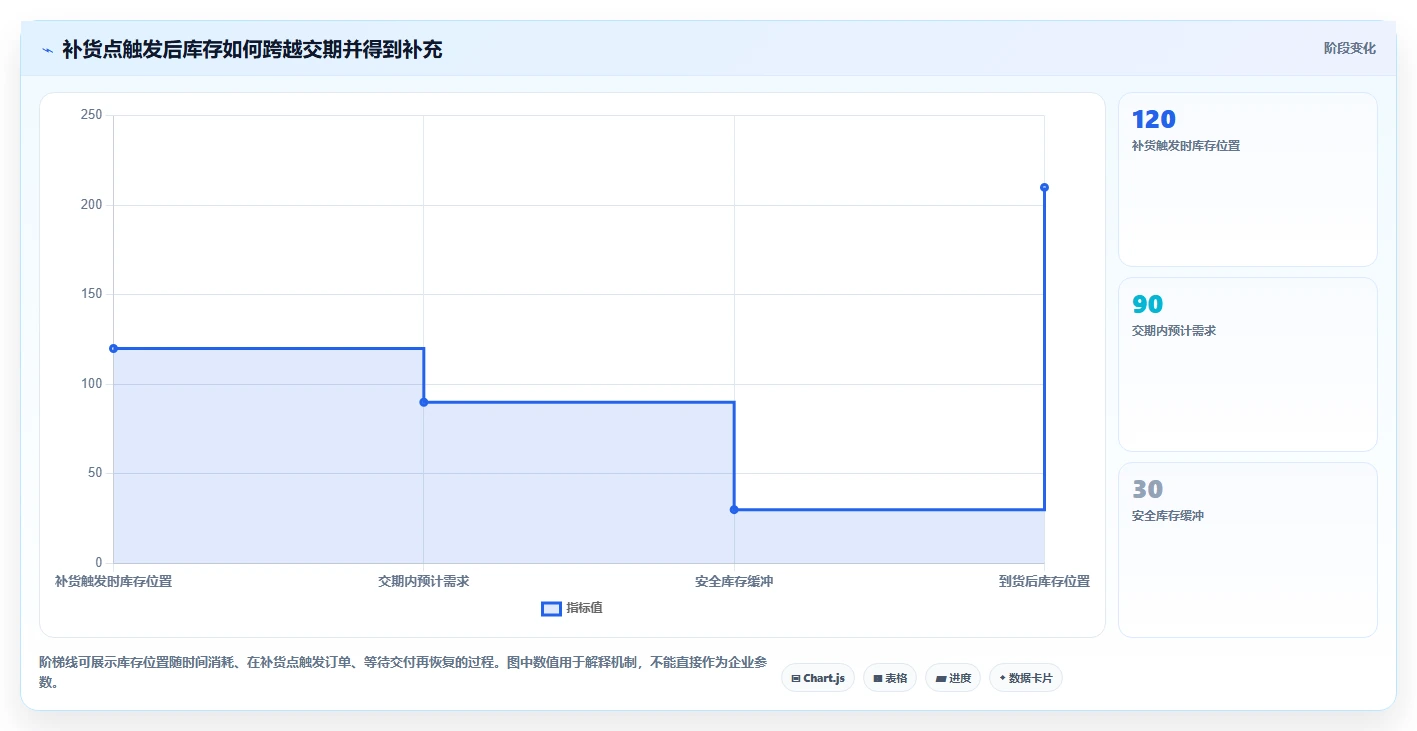Click the card label 补货触发时库存位置

[x=1186, y=146]
